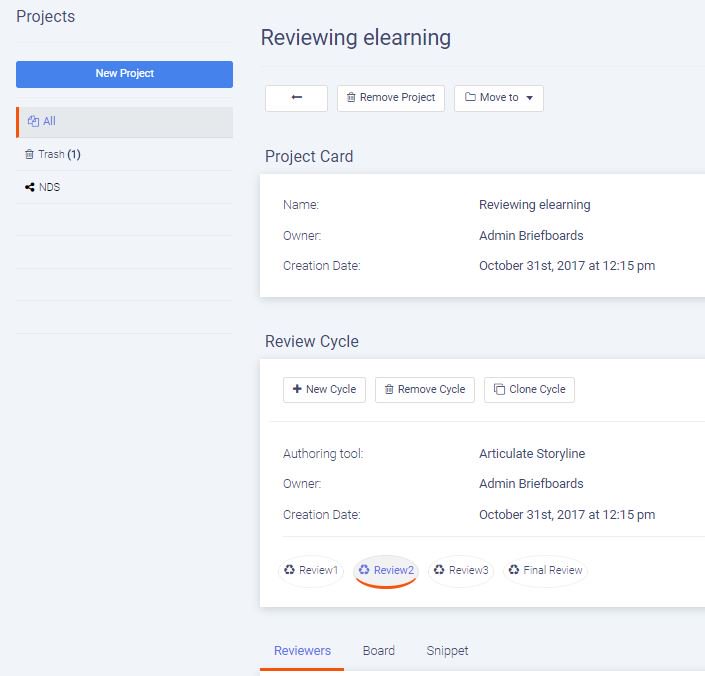Click trash icon on Remove Cycle

click(389, 389)
